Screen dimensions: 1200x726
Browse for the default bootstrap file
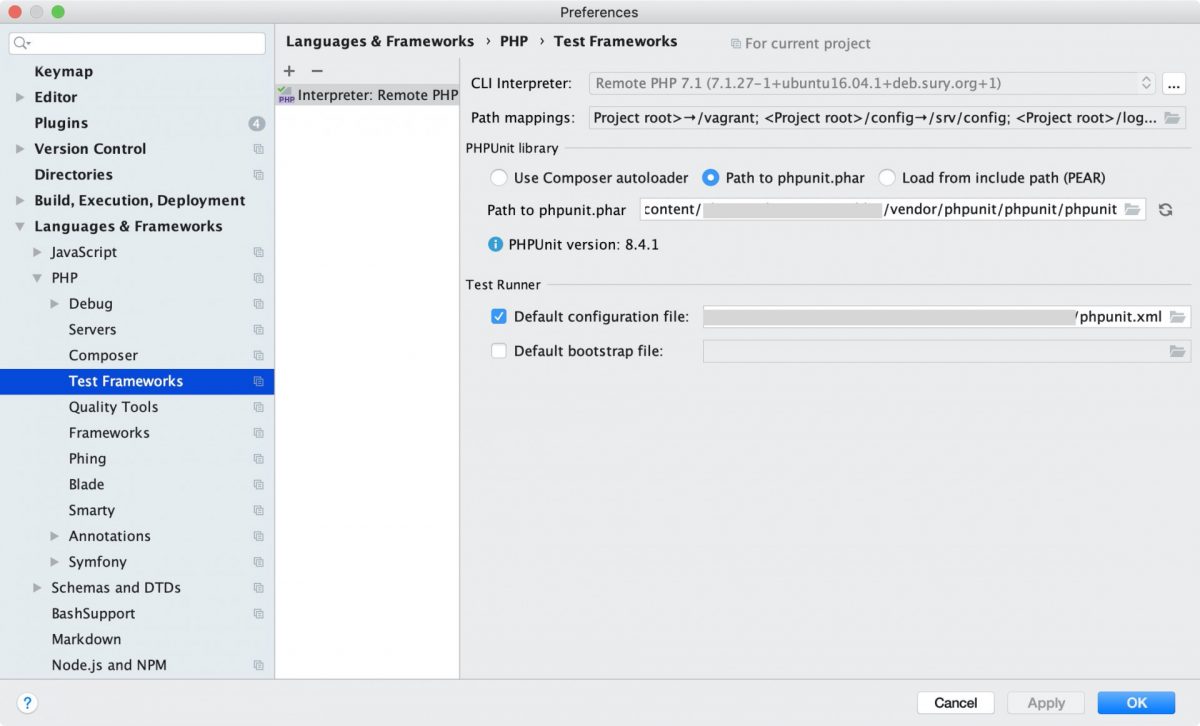pyautogui.click(x=1177, y=351)
